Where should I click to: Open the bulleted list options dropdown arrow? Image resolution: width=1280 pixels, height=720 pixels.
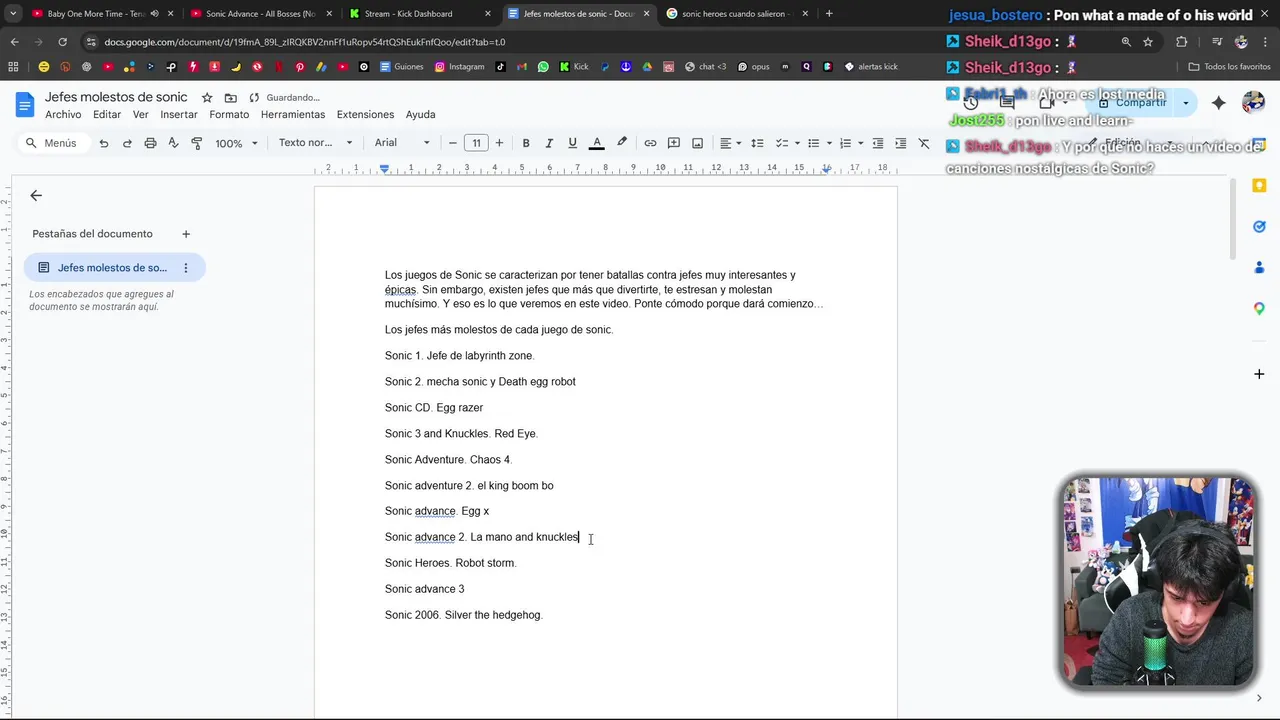pyautogui.click(x=829, y=143)
